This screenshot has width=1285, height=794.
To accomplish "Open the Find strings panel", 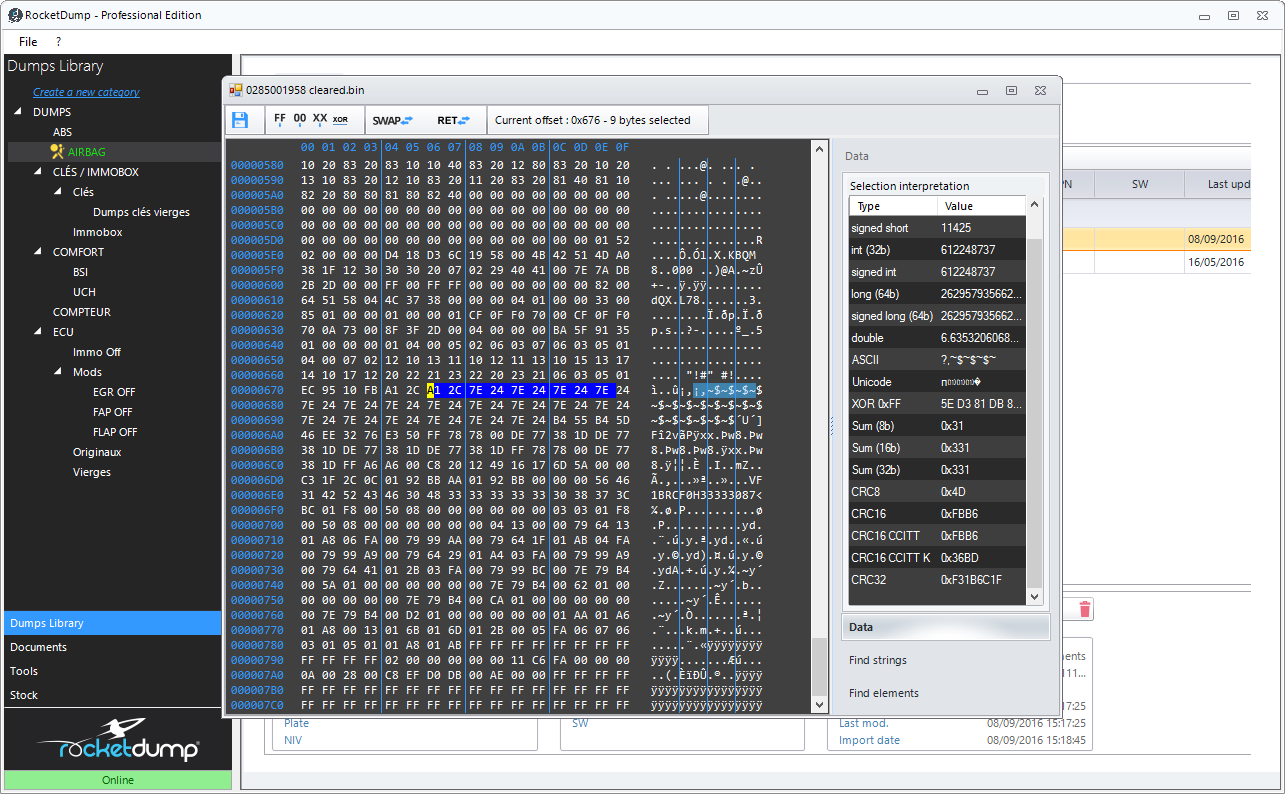I will (878, 660).
